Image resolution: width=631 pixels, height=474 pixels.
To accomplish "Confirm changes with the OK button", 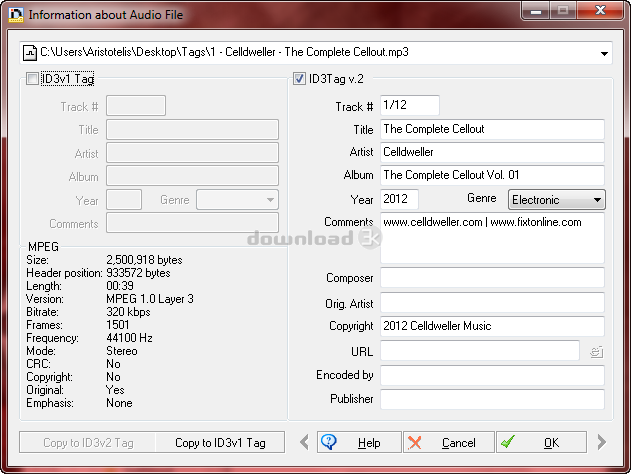I will [541, 442].
